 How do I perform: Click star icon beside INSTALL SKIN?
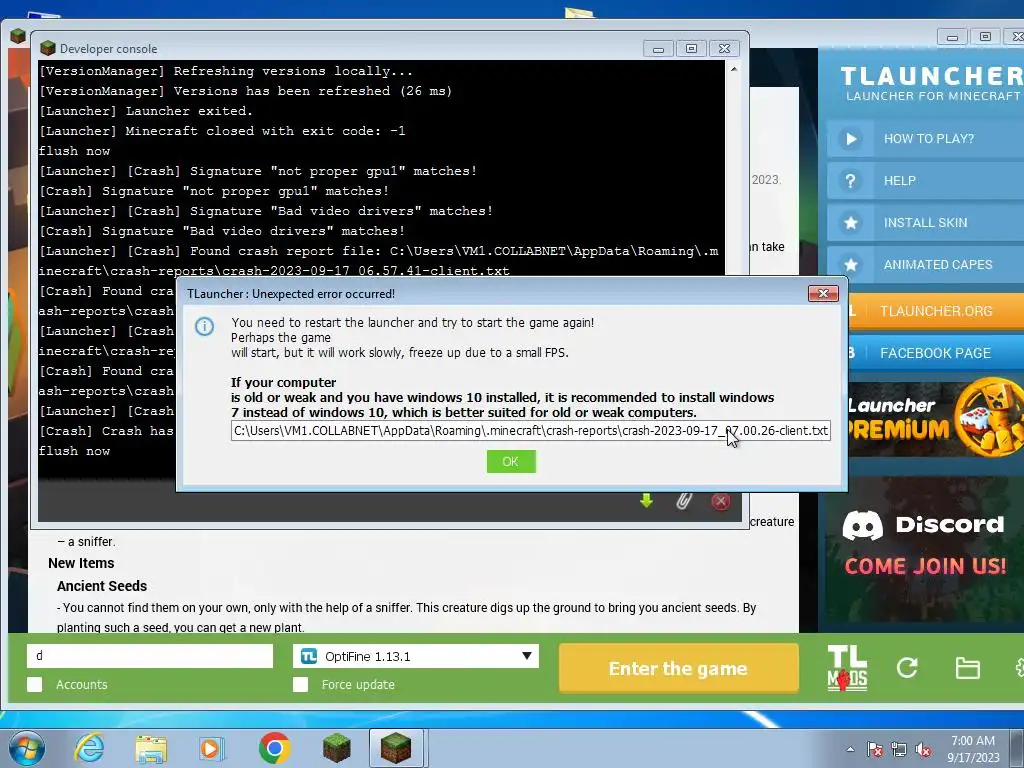point(850,223)
